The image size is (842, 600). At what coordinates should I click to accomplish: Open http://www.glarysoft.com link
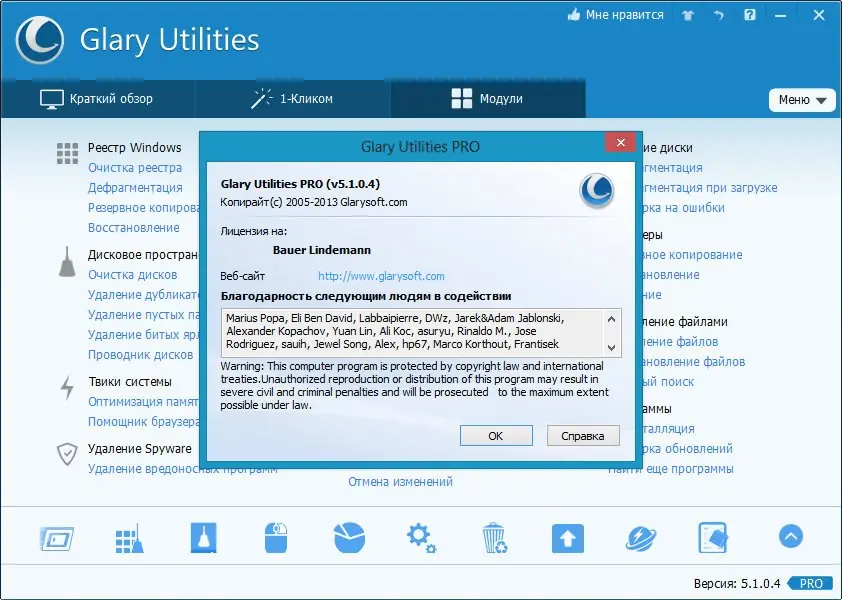(381, 276)
